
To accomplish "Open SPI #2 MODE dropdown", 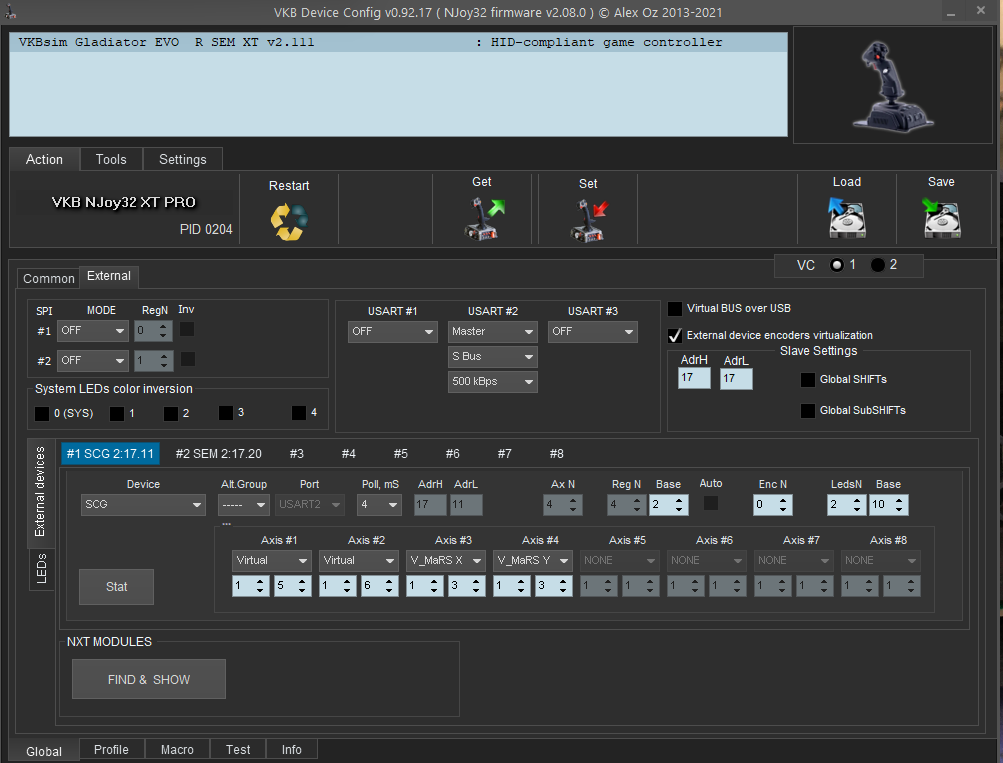I will click(x=93, y=361).
